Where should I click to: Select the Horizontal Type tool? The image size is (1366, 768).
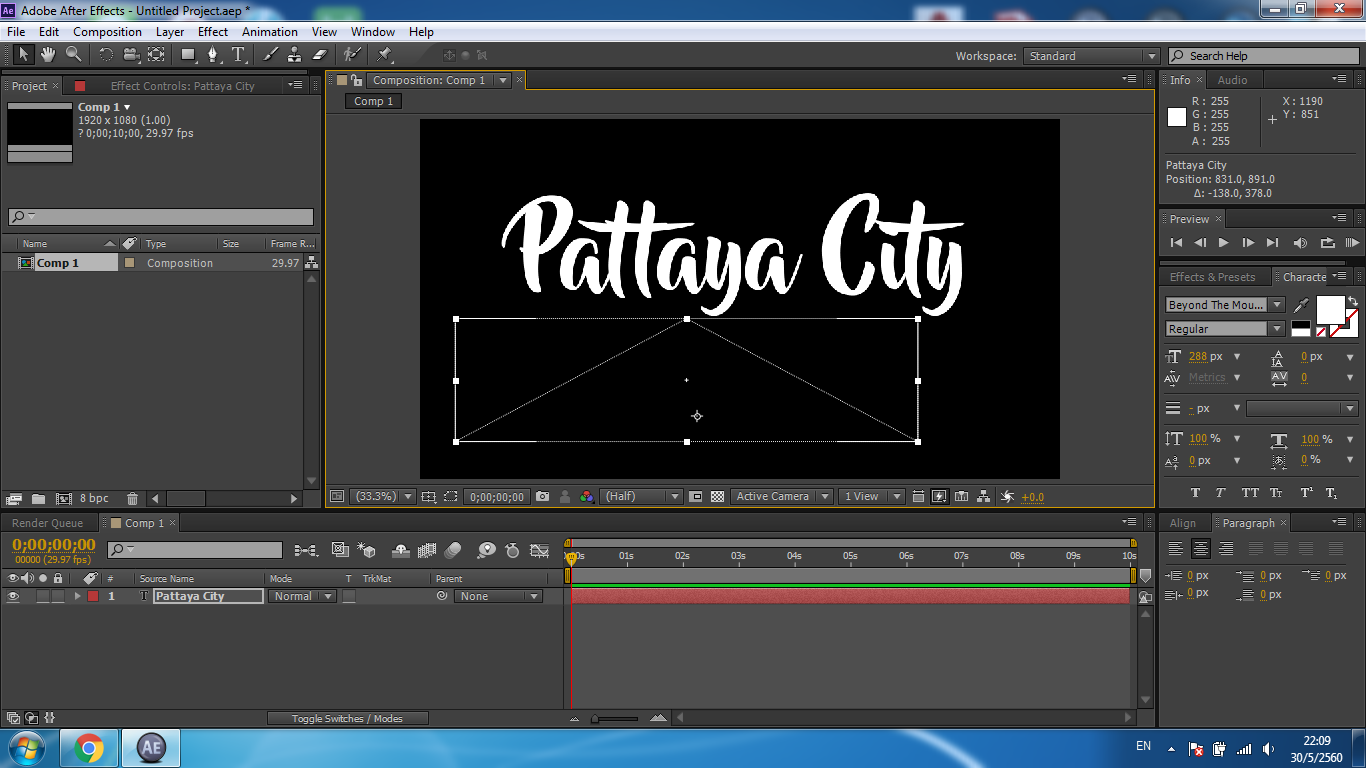239,55
